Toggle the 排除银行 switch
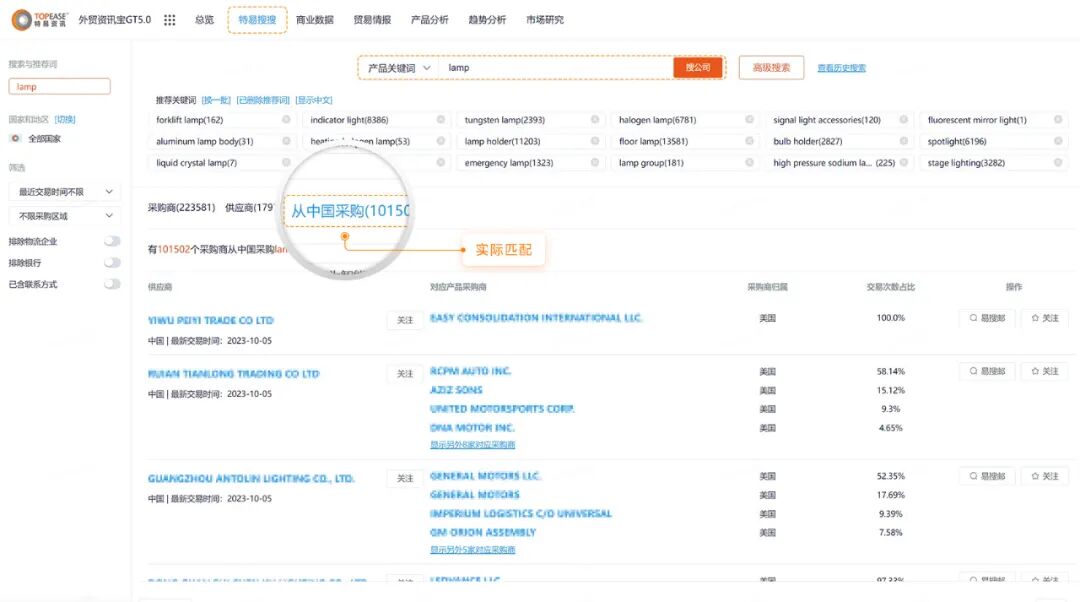 (x=112, y=262)
